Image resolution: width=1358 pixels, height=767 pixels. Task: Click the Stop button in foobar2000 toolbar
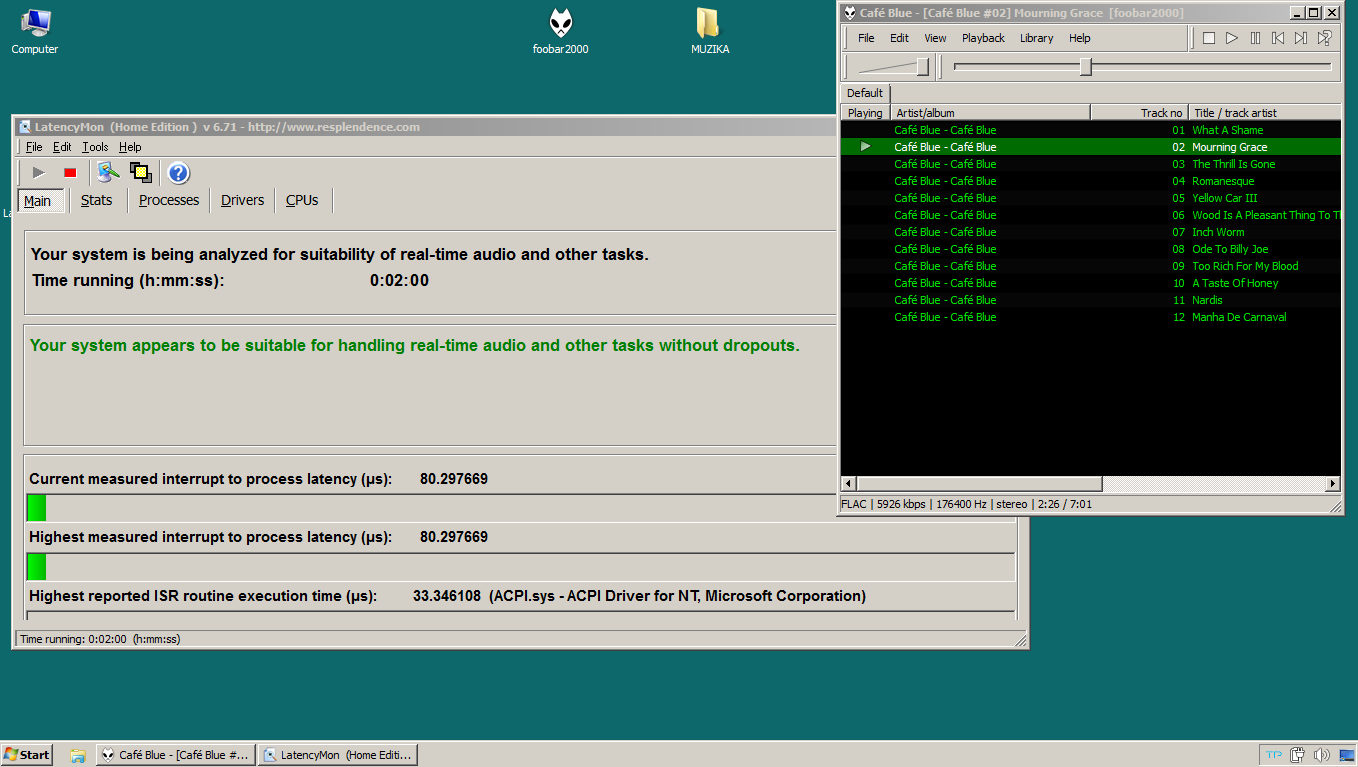pyautogui.click(x=1209, y=38)
